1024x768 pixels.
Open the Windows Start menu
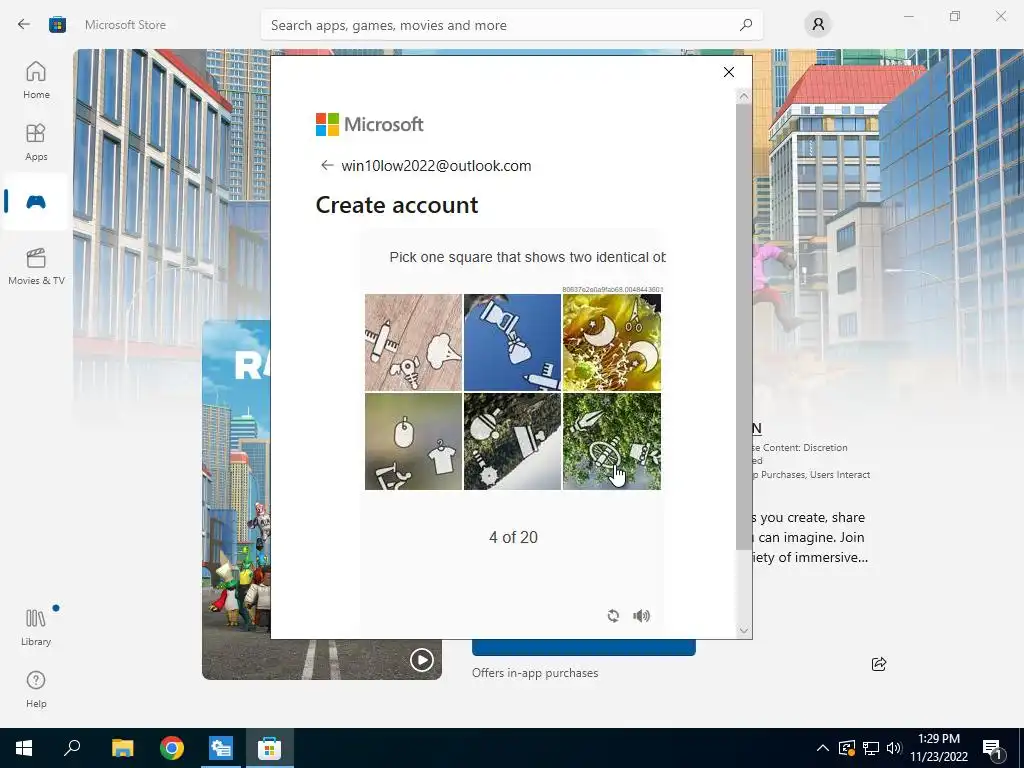point(24,748)
